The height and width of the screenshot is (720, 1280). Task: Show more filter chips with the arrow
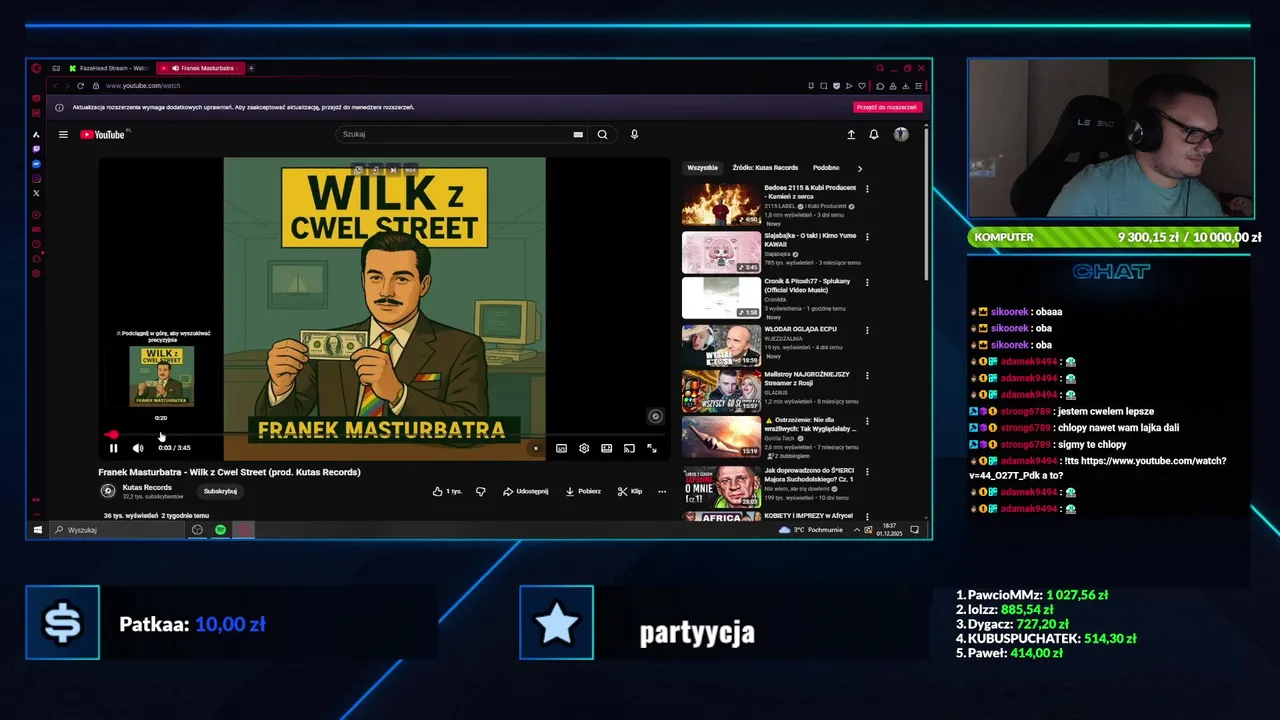click(x=860, y=168)
